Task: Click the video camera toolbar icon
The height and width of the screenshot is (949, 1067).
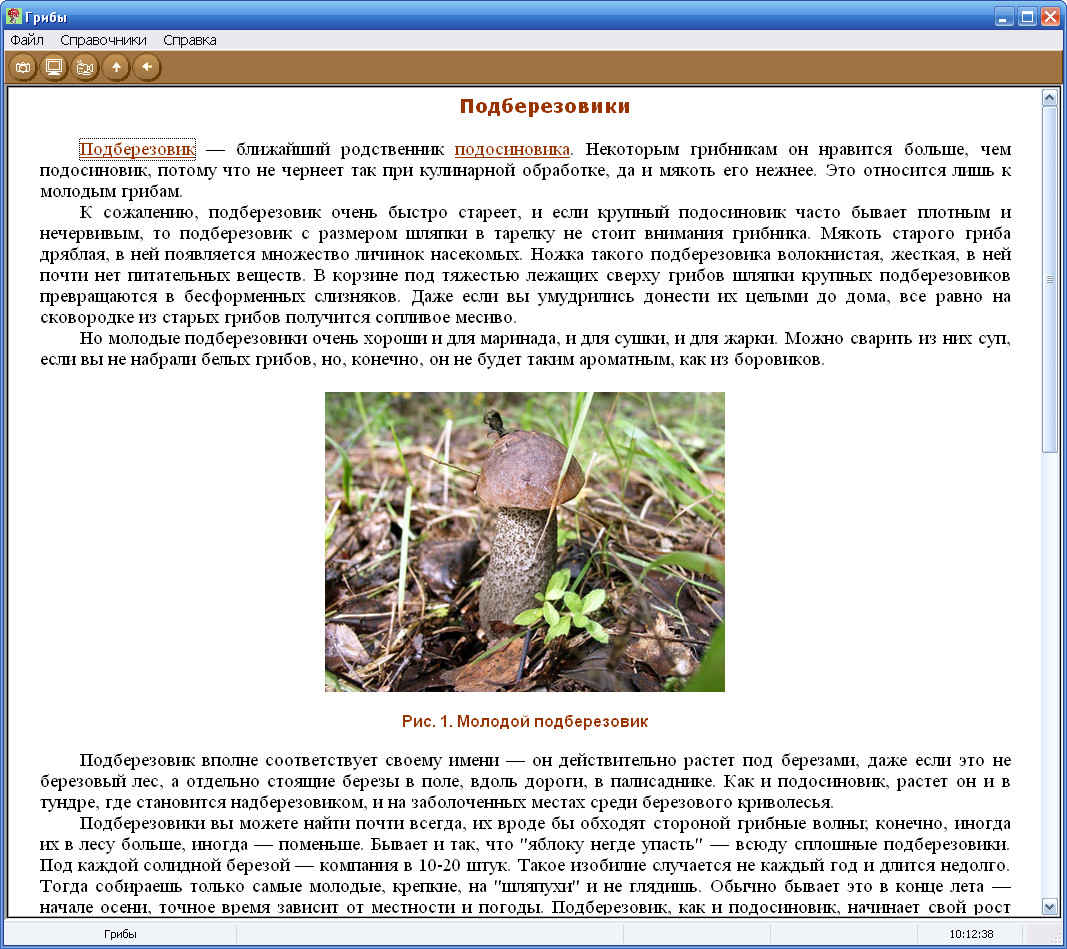Action: [85, 67]
